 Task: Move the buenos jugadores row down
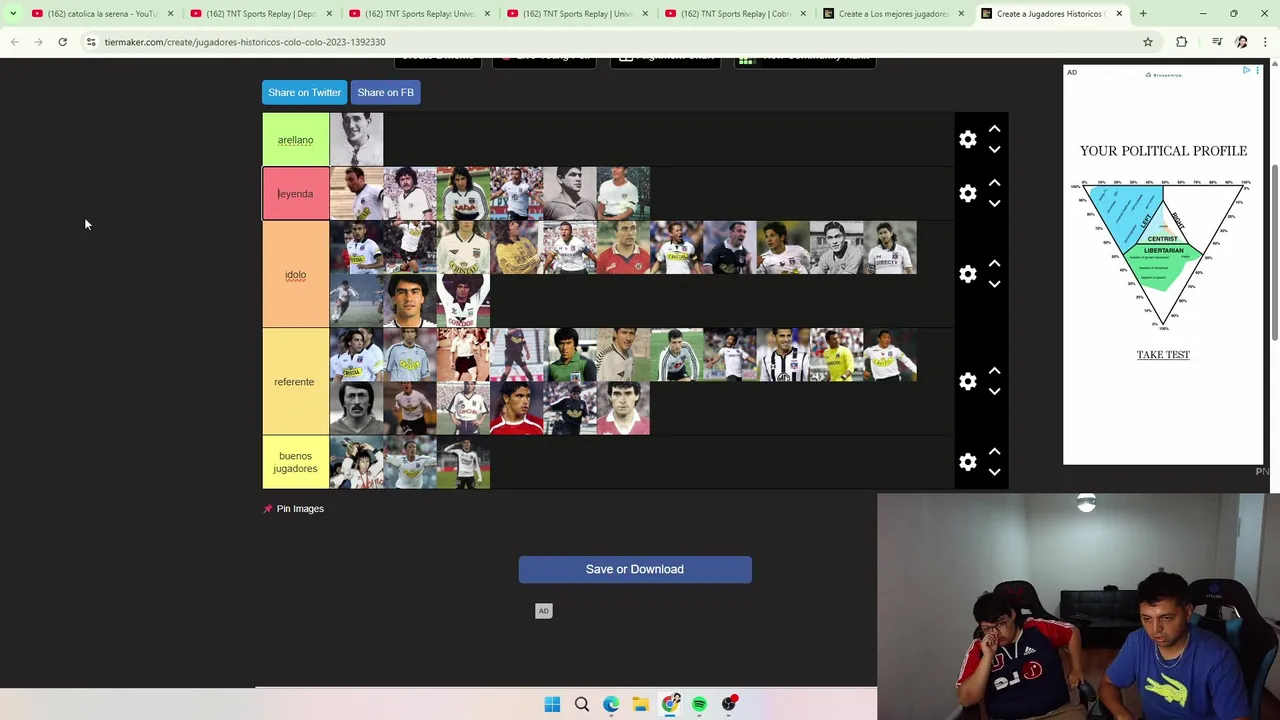[x=994, y=472]
